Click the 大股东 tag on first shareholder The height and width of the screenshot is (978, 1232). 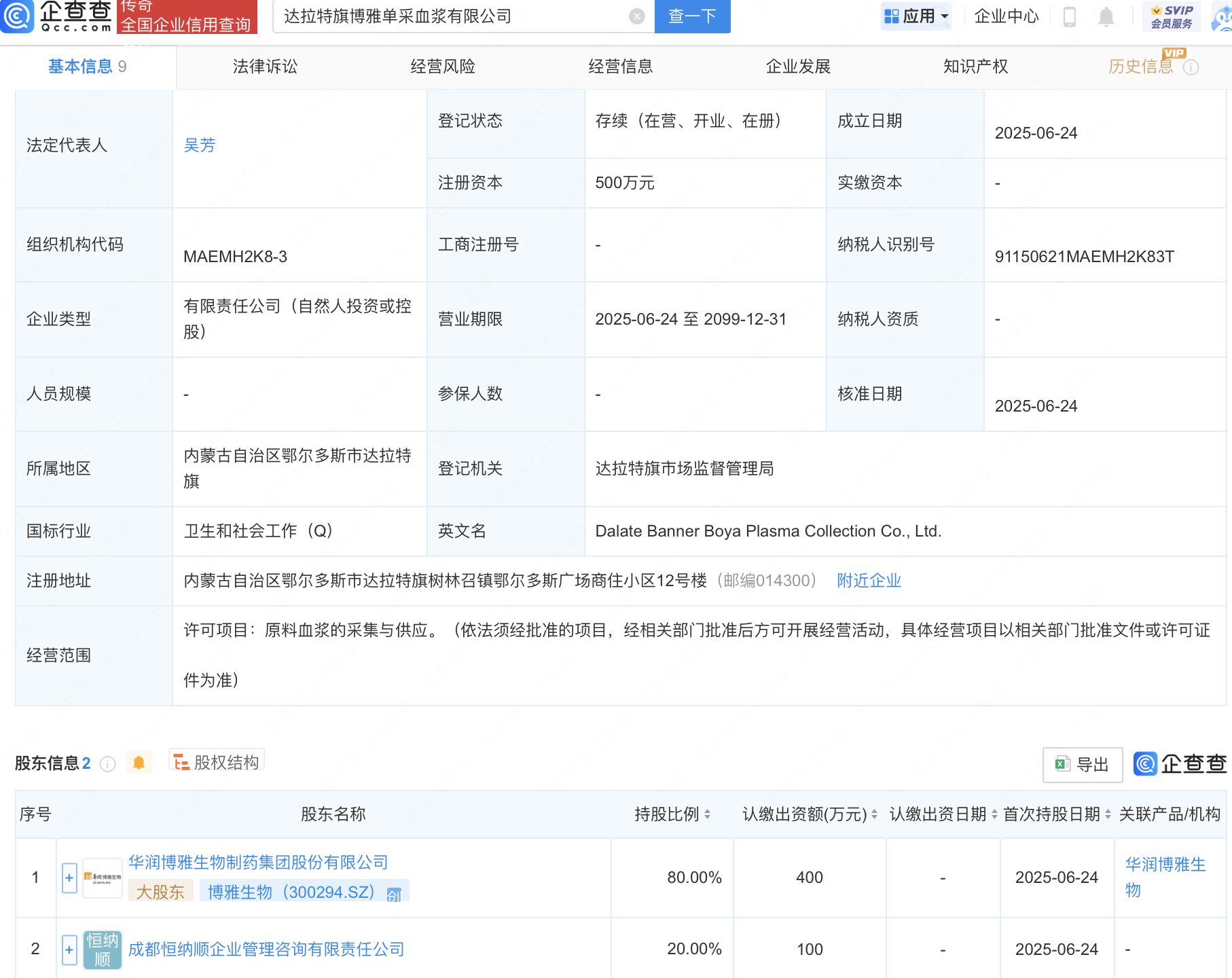[x=160, y=892]
